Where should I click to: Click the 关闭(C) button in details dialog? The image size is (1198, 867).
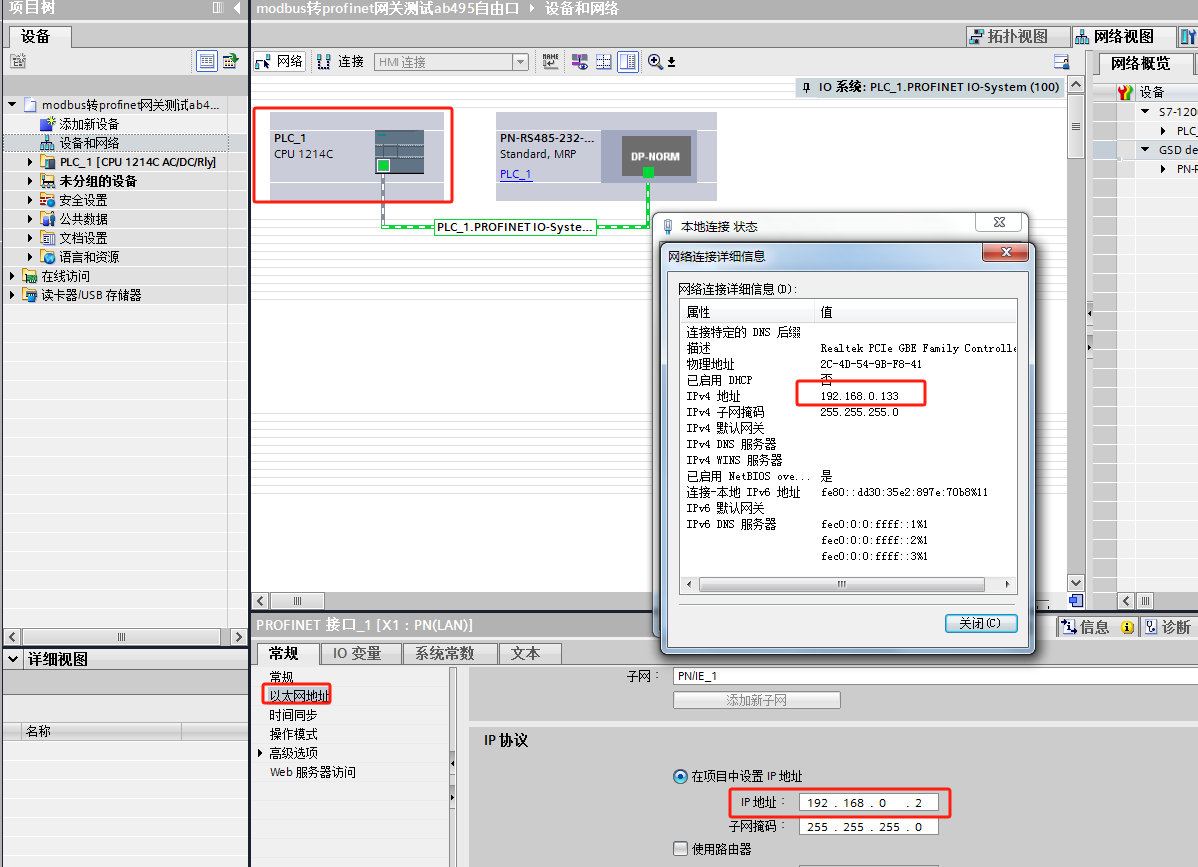[x=981, y=623]
